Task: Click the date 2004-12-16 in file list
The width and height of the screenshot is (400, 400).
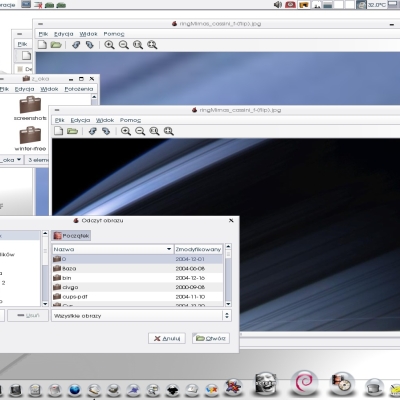Action: tap(190, 278)
